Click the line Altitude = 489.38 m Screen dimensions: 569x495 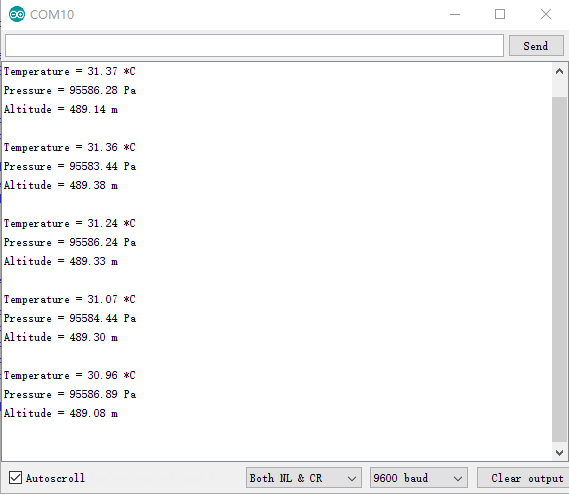tap(61, 185)
